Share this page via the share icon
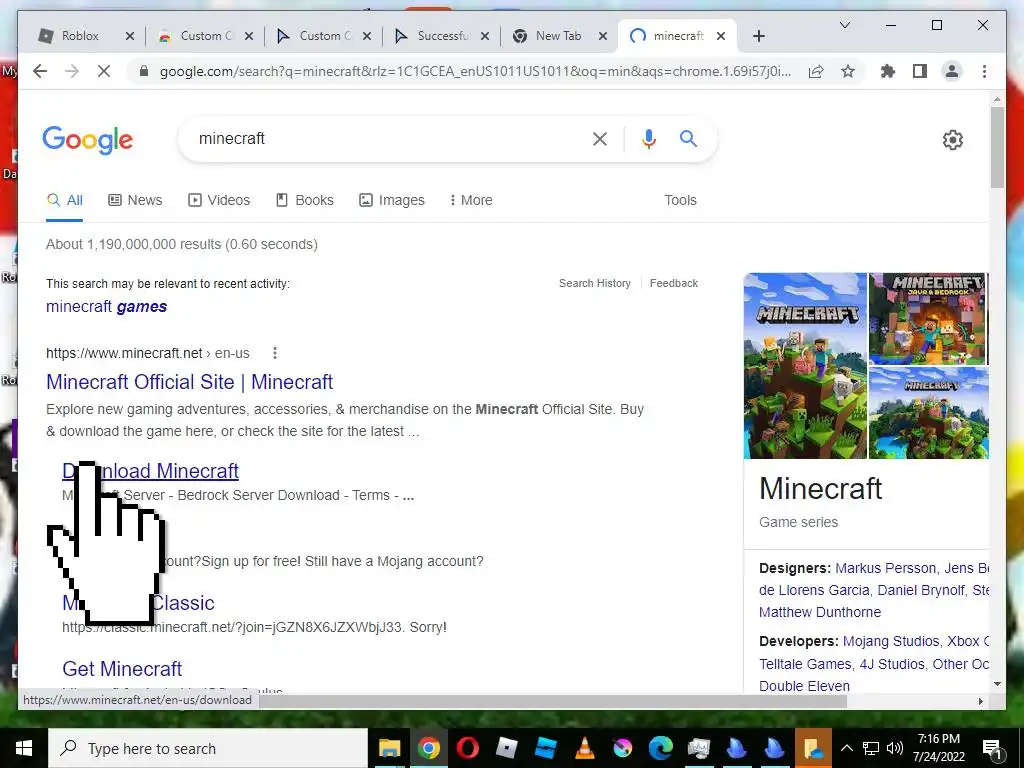Image resolution: width=1024 pixels, height=768 pixels. click(x=816, y=71)
